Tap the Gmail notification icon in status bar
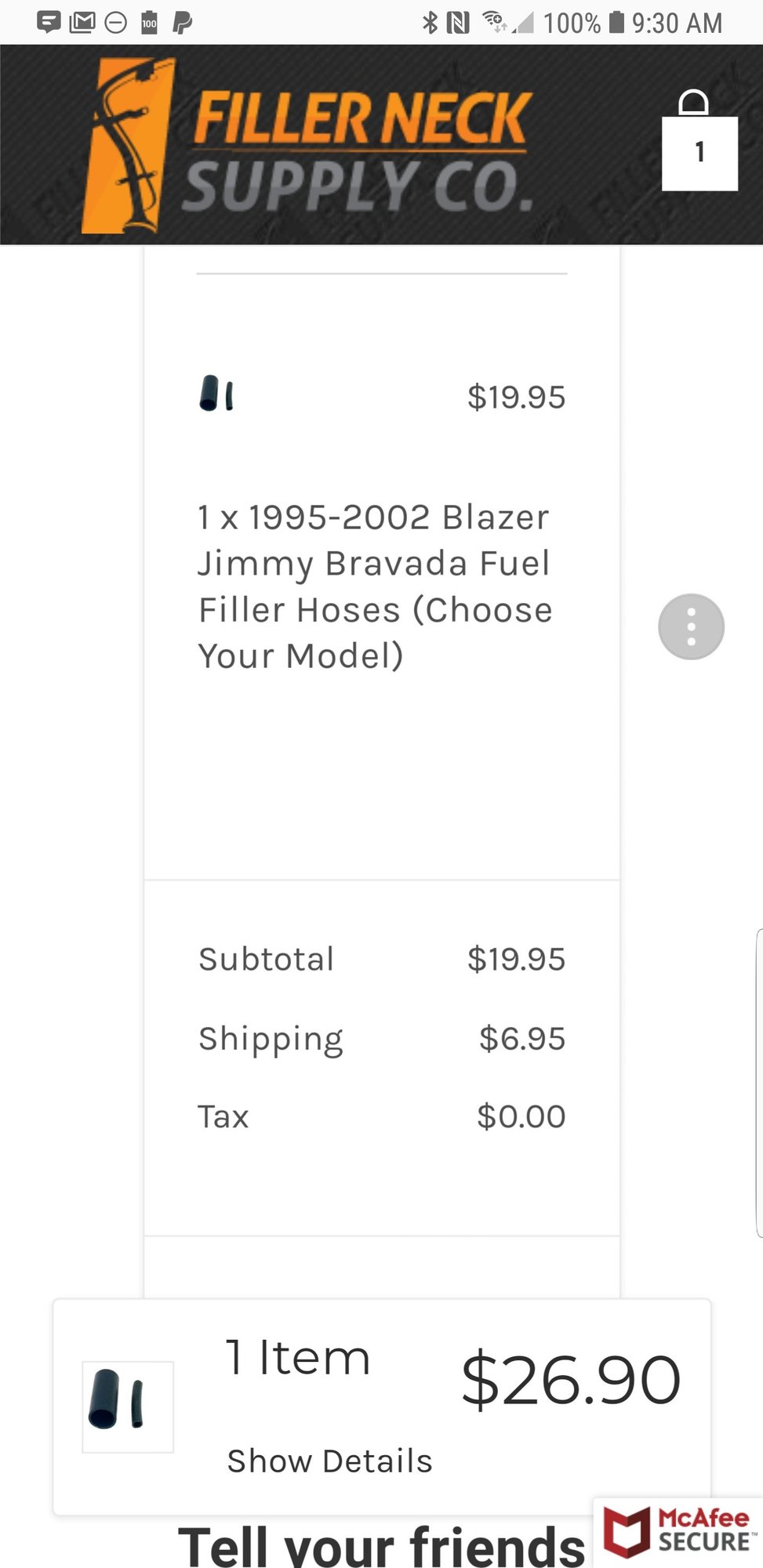 point(82,23)
